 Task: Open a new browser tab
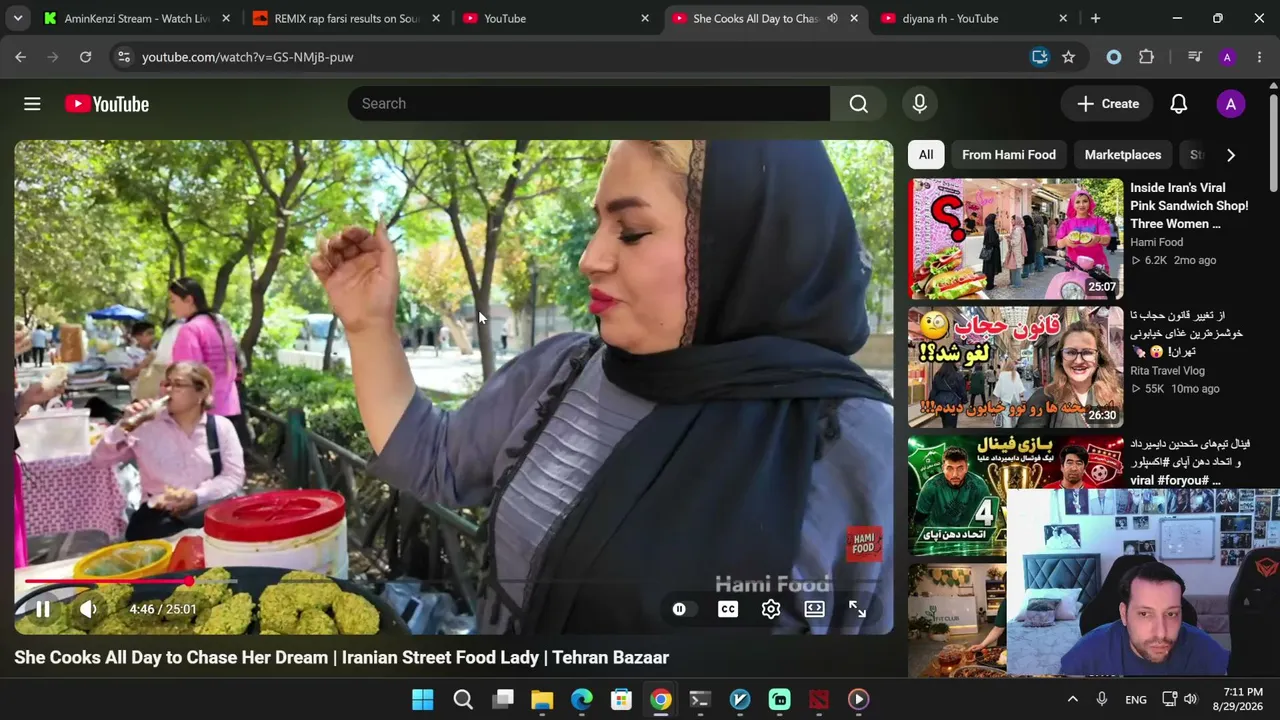coord(1095,18)
